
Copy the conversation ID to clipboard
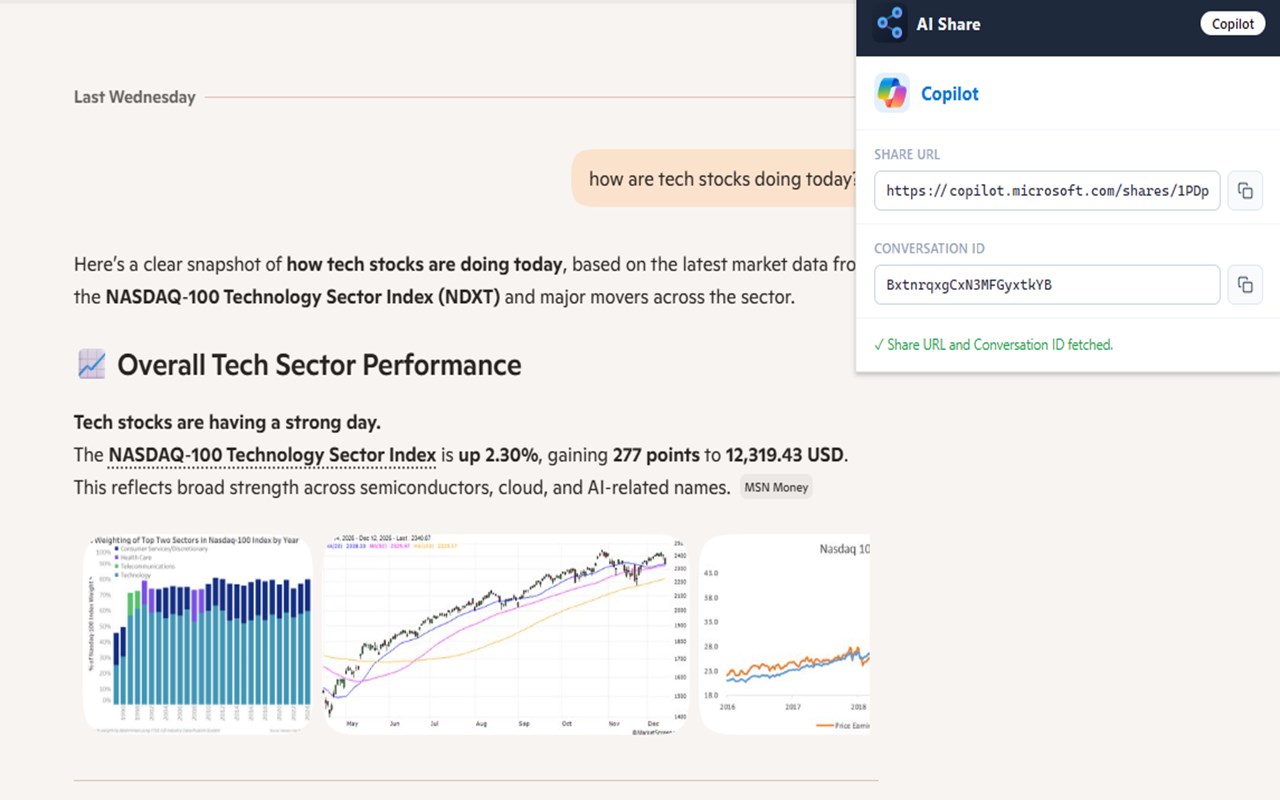coord(1245,285)
